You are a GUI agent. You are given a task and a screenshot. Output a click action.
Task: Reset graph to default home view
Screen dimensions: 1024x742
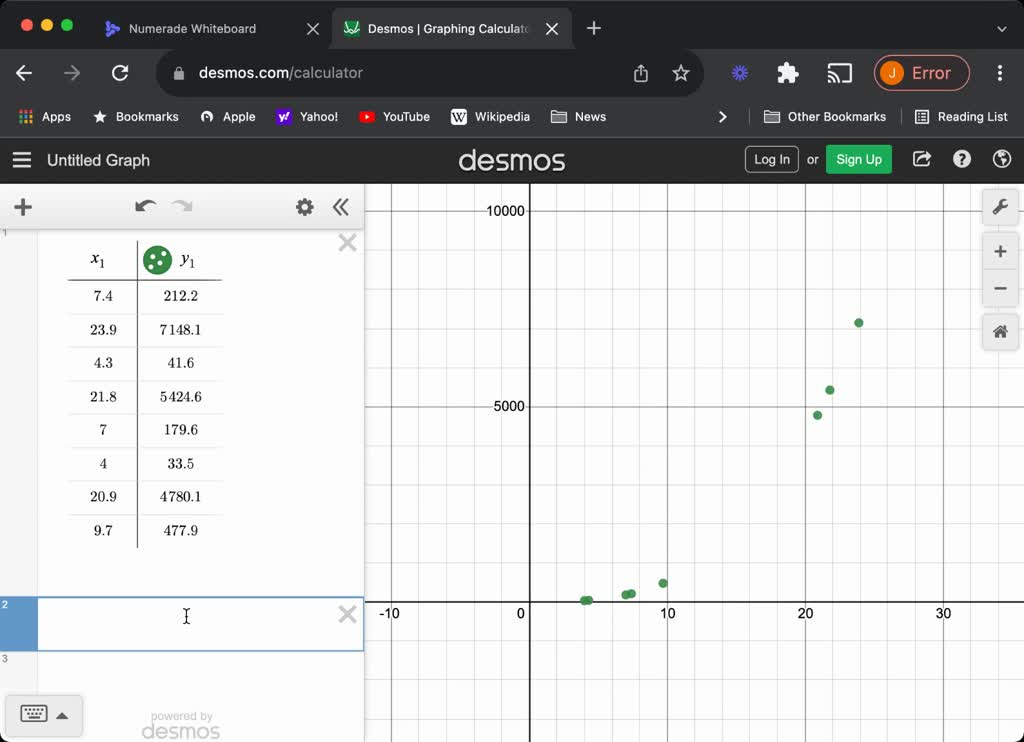[x=999, y=332]
